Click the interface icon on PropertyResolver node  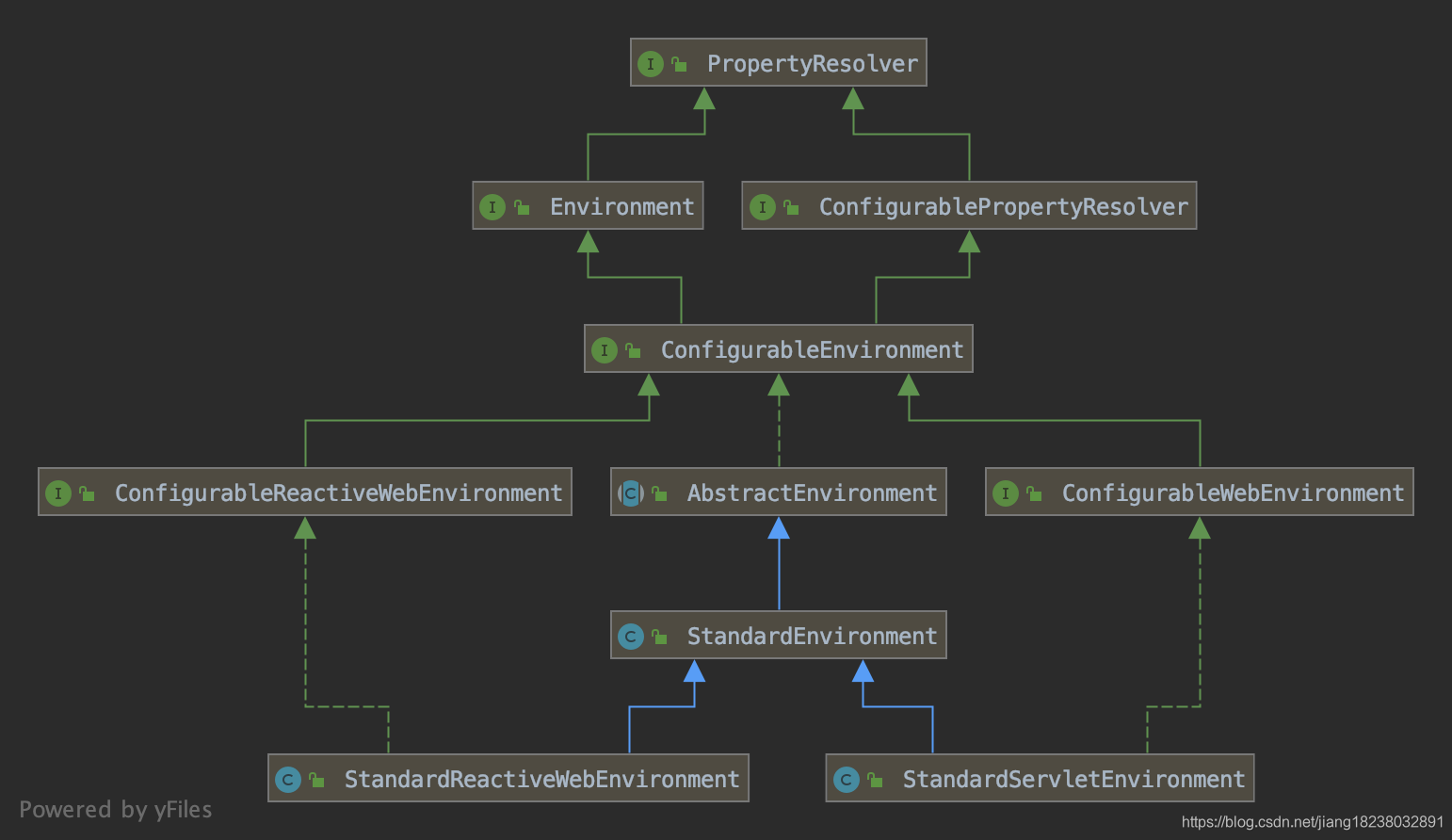[x=651, y=64]
